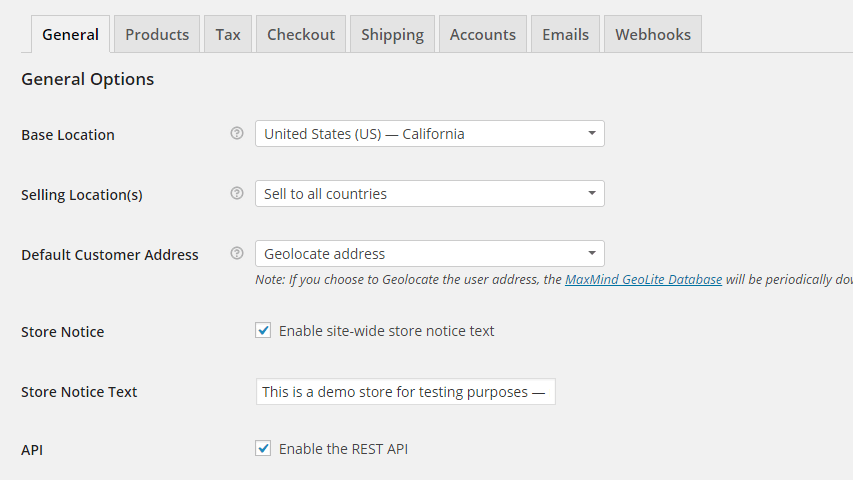Open the Webhooks tab
The width and height of the screenshot is (853, 480).
click(x=653, y=34)
